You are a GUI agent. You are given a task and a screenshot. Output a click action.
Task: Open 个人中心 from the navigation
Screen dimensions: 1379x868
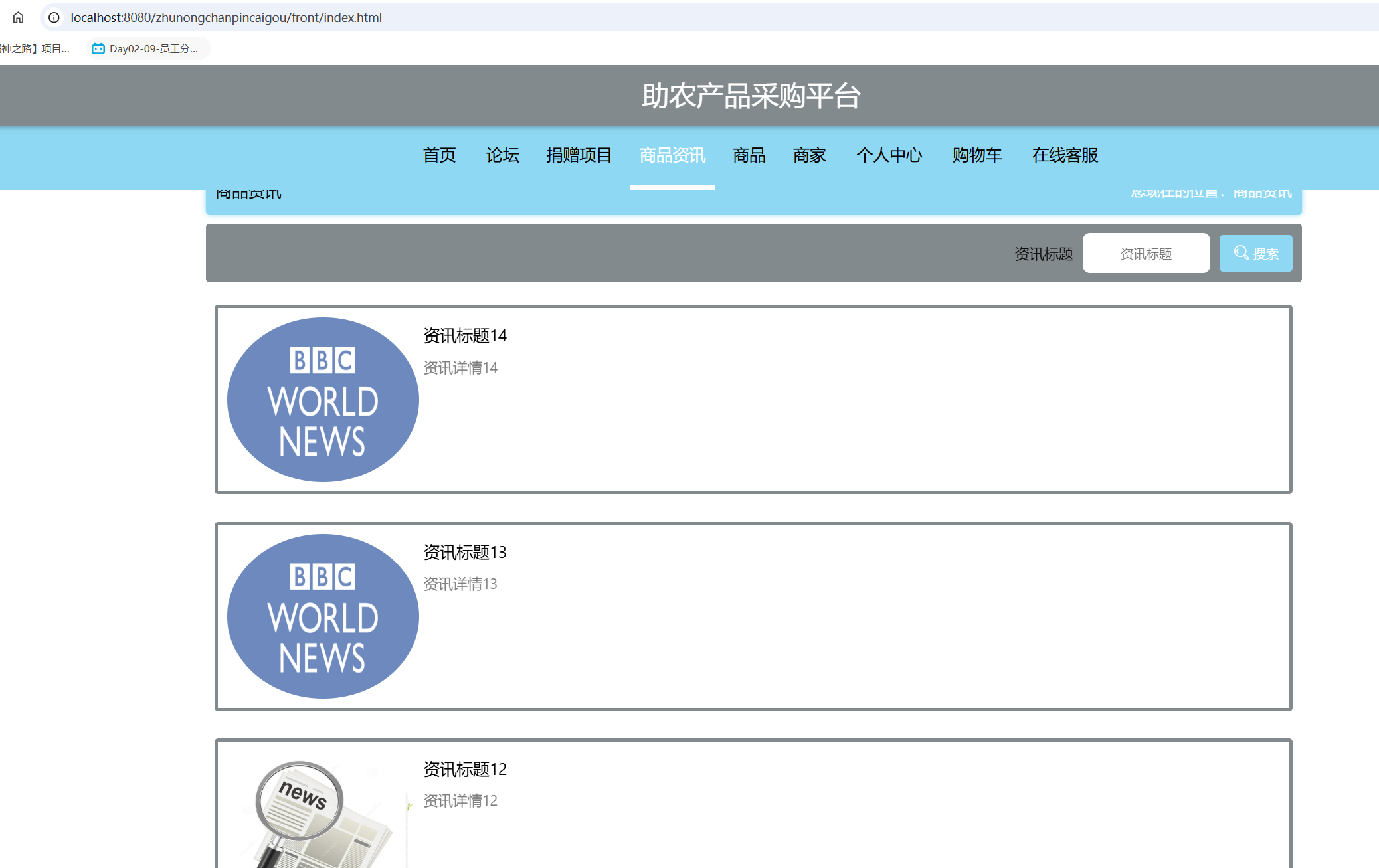pos(889,155)
